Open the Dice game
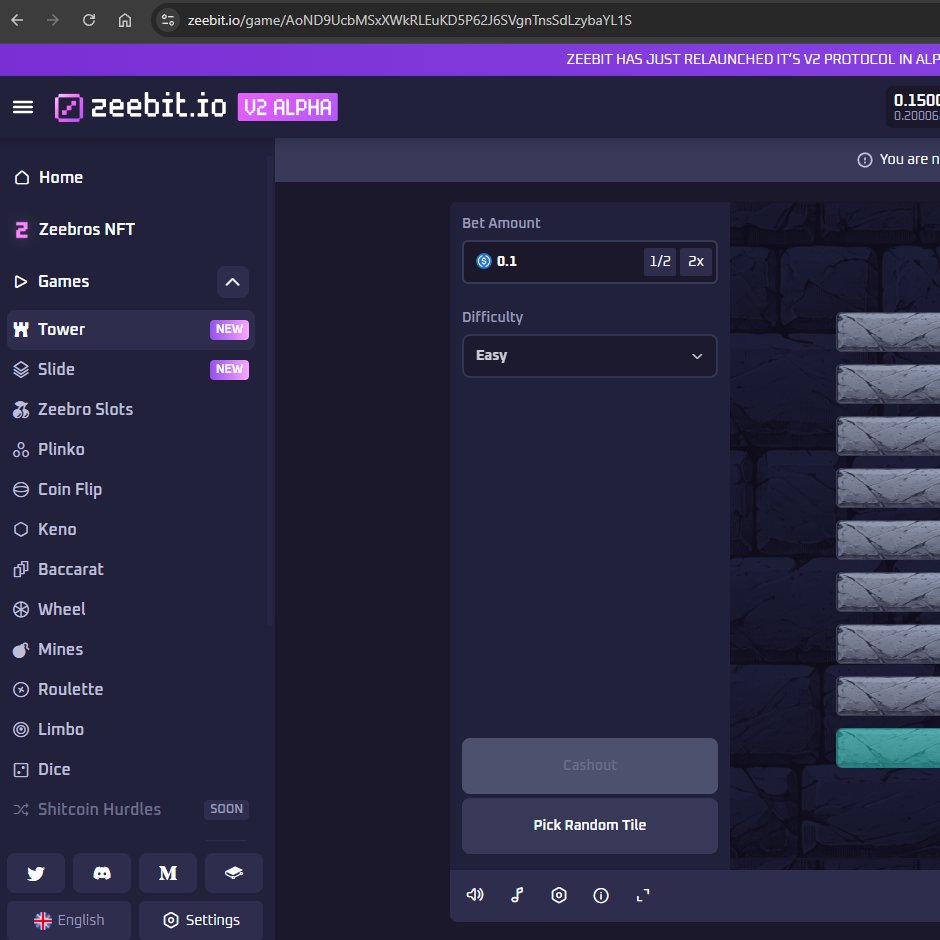Viewport: 940px width, 940px height. tap(131, 770)
